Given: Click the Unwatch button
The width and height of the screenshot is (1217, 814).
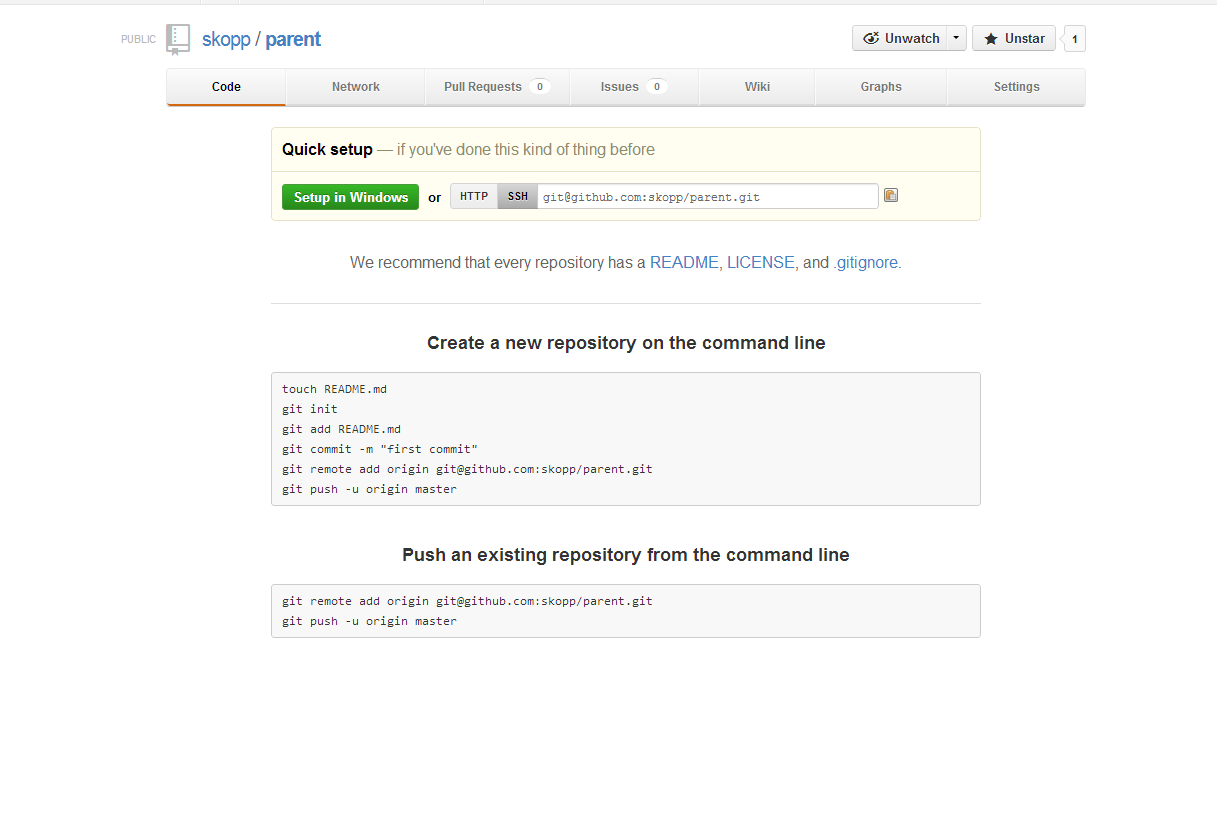Looking at the screenshot, I should click(899, 38).
